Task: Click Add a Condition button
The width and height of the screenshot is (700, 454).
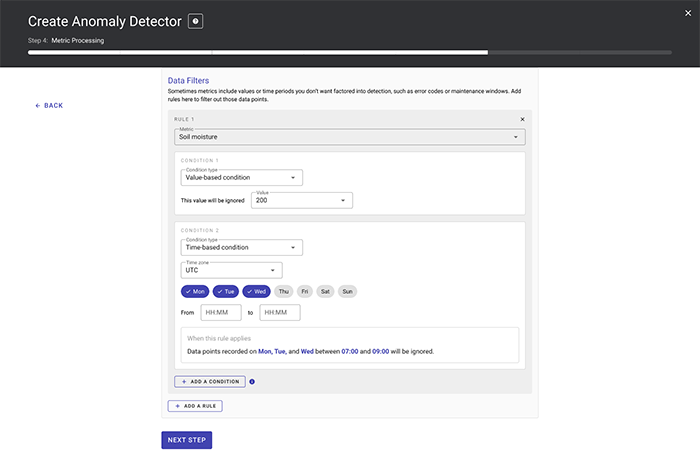Action: [210, 382]
